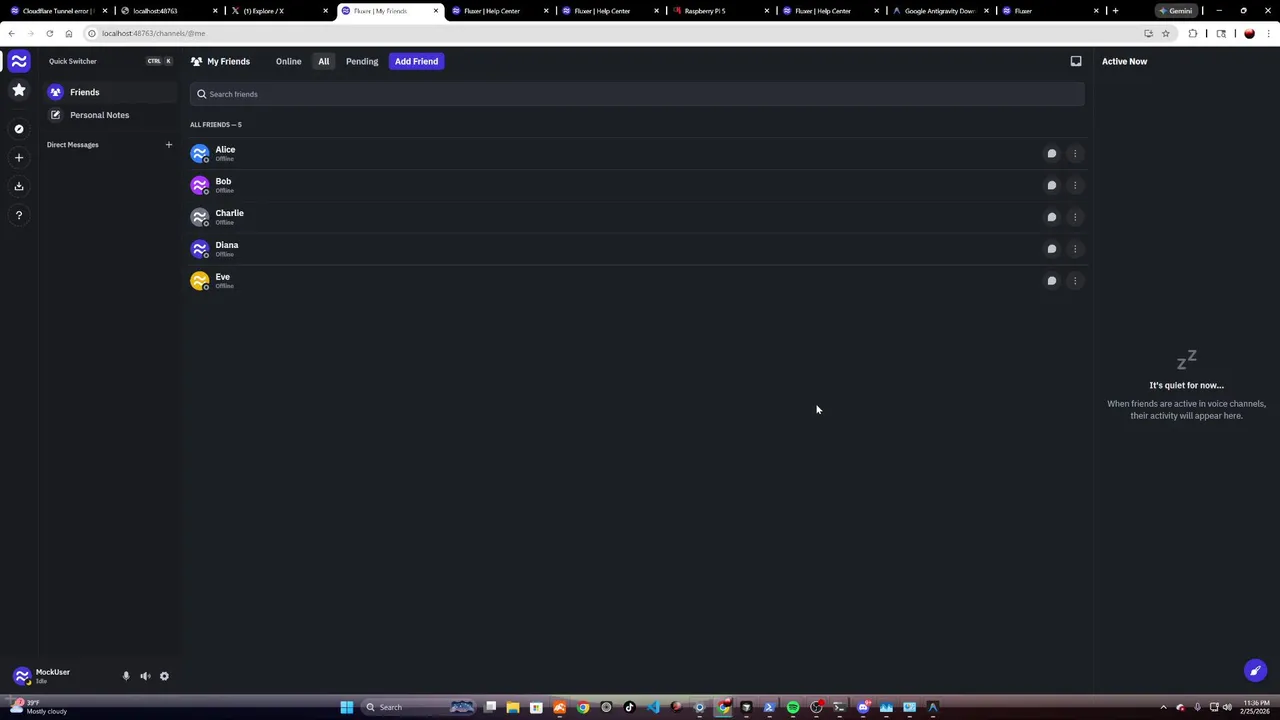Open File Explorer from the taskbar
The width and height of the screenshot is (1280, 720).
click(513, 707)
